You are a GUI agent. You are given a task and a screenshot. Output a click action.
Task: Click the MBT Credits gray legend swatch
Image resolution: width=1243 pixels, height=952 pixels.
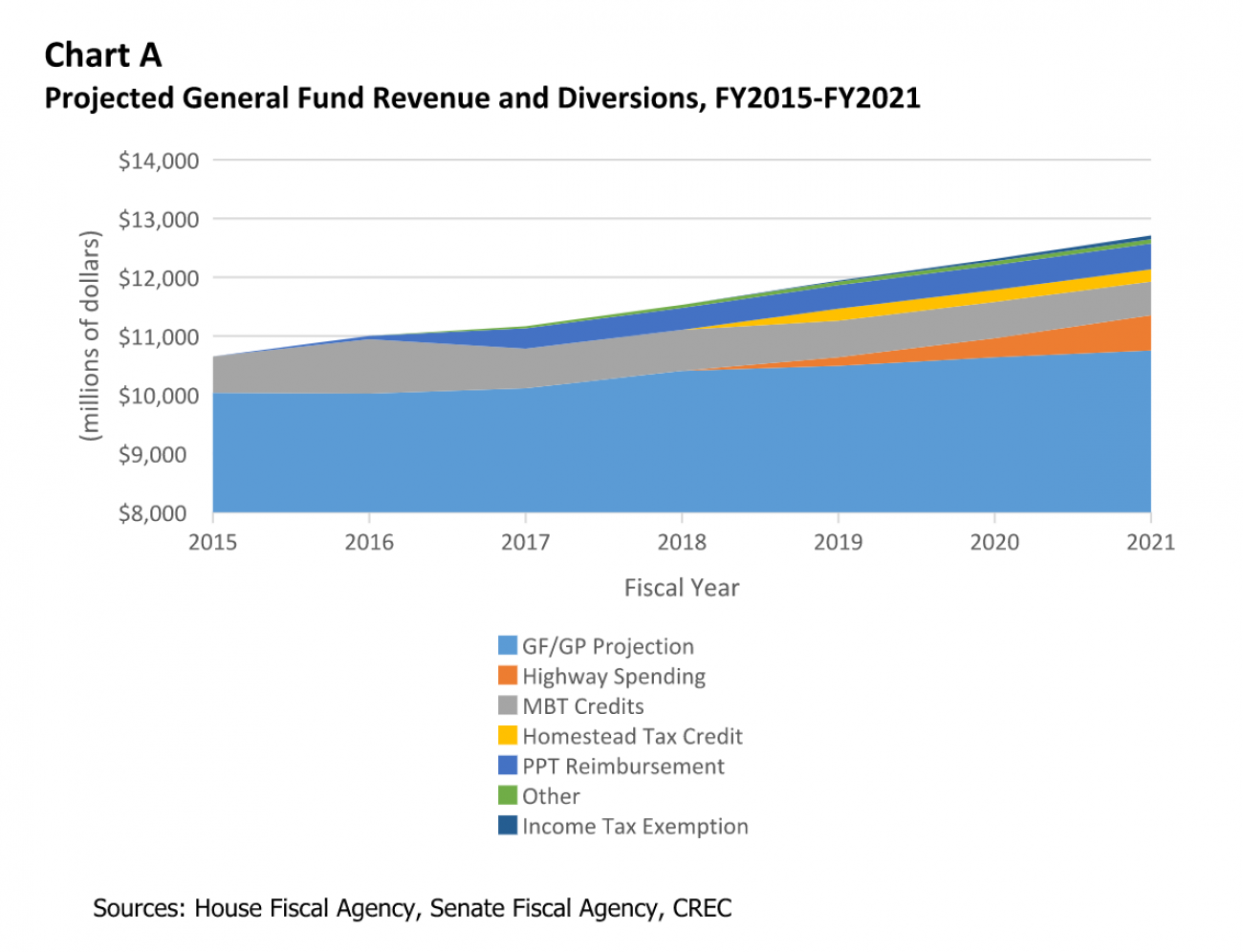(x=508, y=705)
